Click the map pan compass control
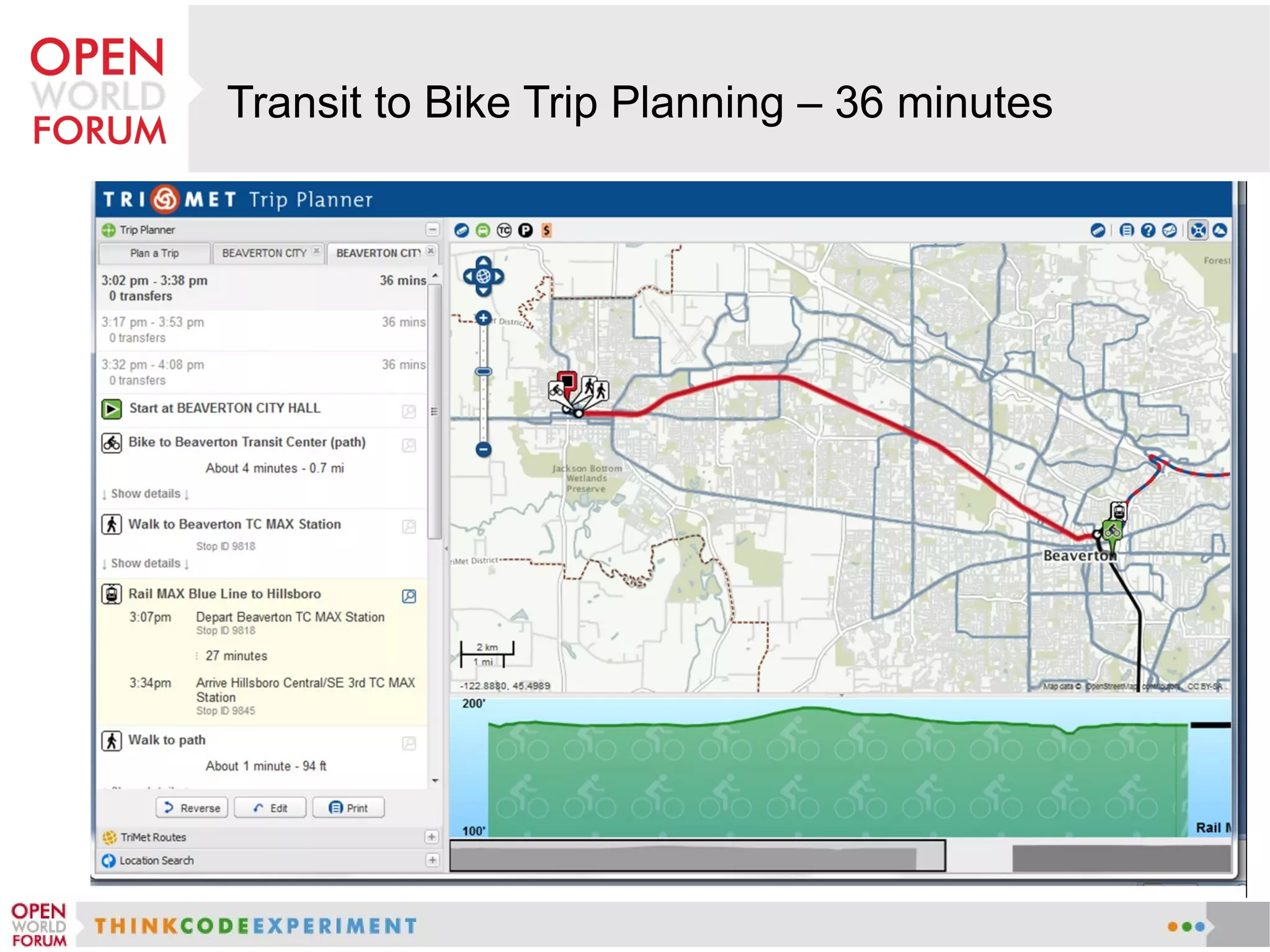This screenshot has width=1270, height=952. (x=483, y=276)
